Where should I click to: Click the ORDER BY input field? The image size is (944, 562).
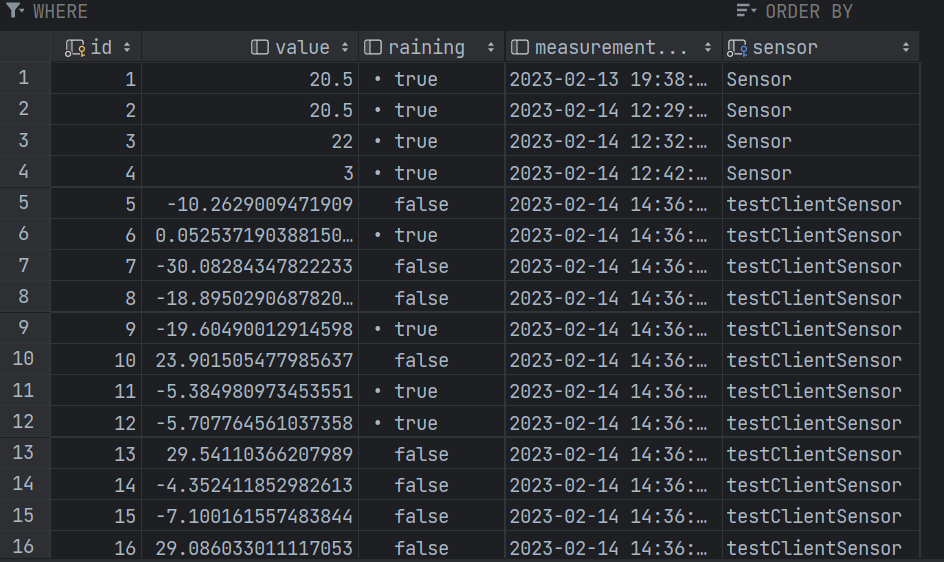pyautogui.click(x=853, y=11)
